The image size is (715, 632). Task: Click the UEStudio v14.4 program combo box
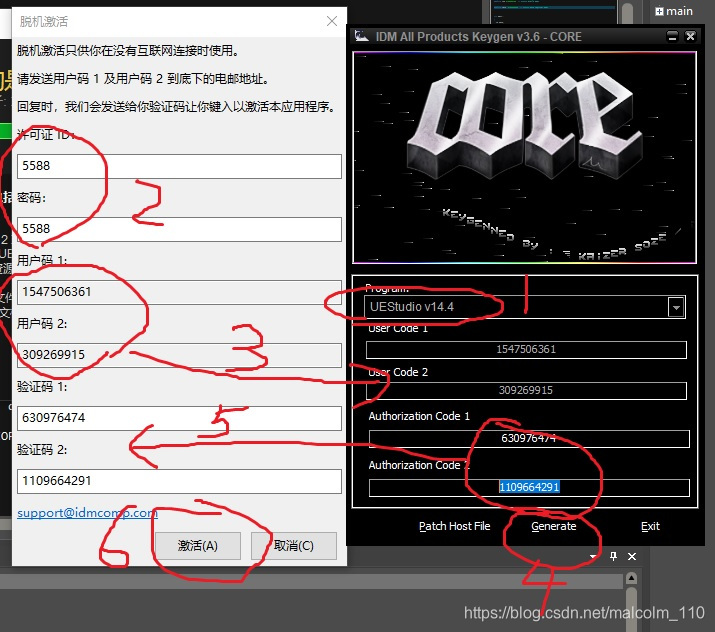pyautogui.click(x=525, y=307)
